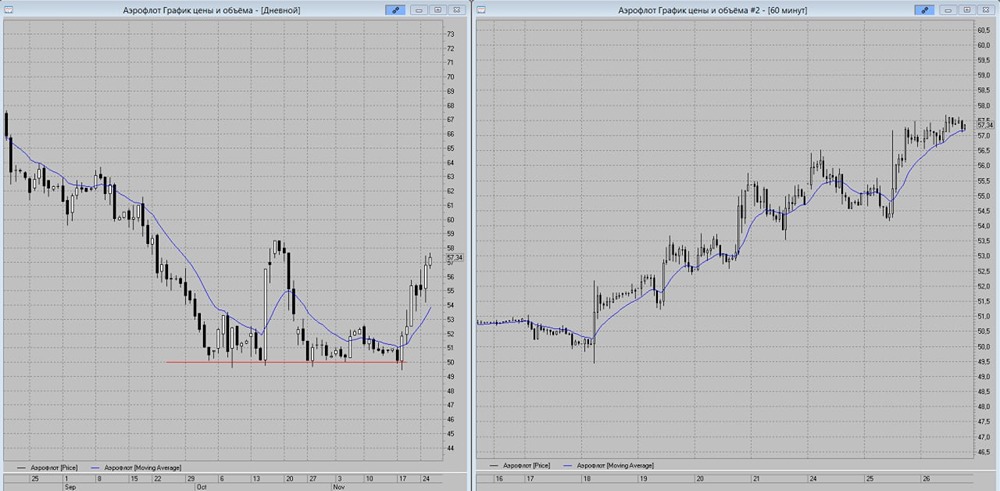Viewport: 1000px width, 491px height.
Task: Click the 'Sep' month label on the daily date axis
Action: point(69,486)
